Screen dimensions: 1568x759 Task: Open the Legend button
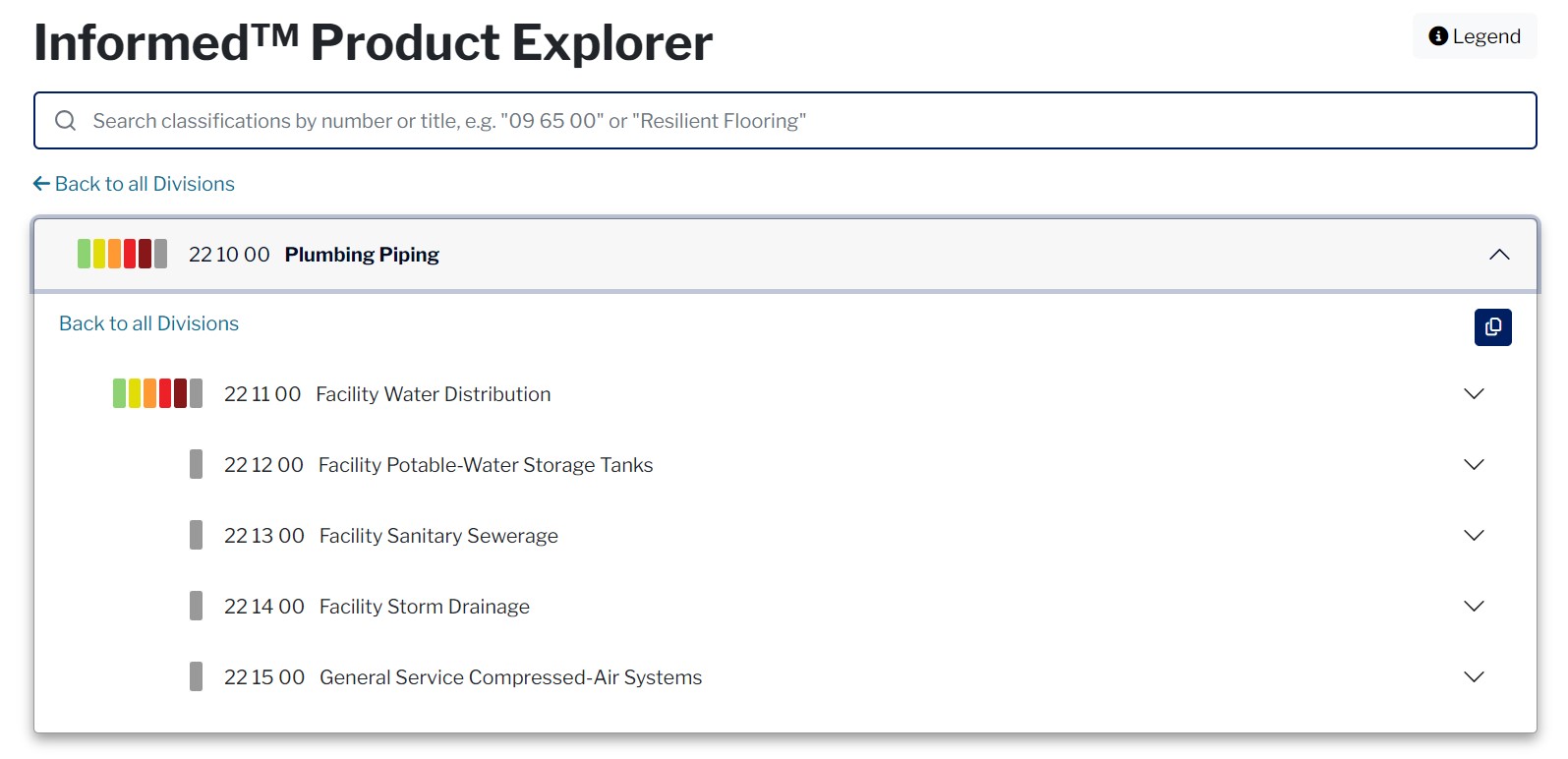tap(1475, 36)
